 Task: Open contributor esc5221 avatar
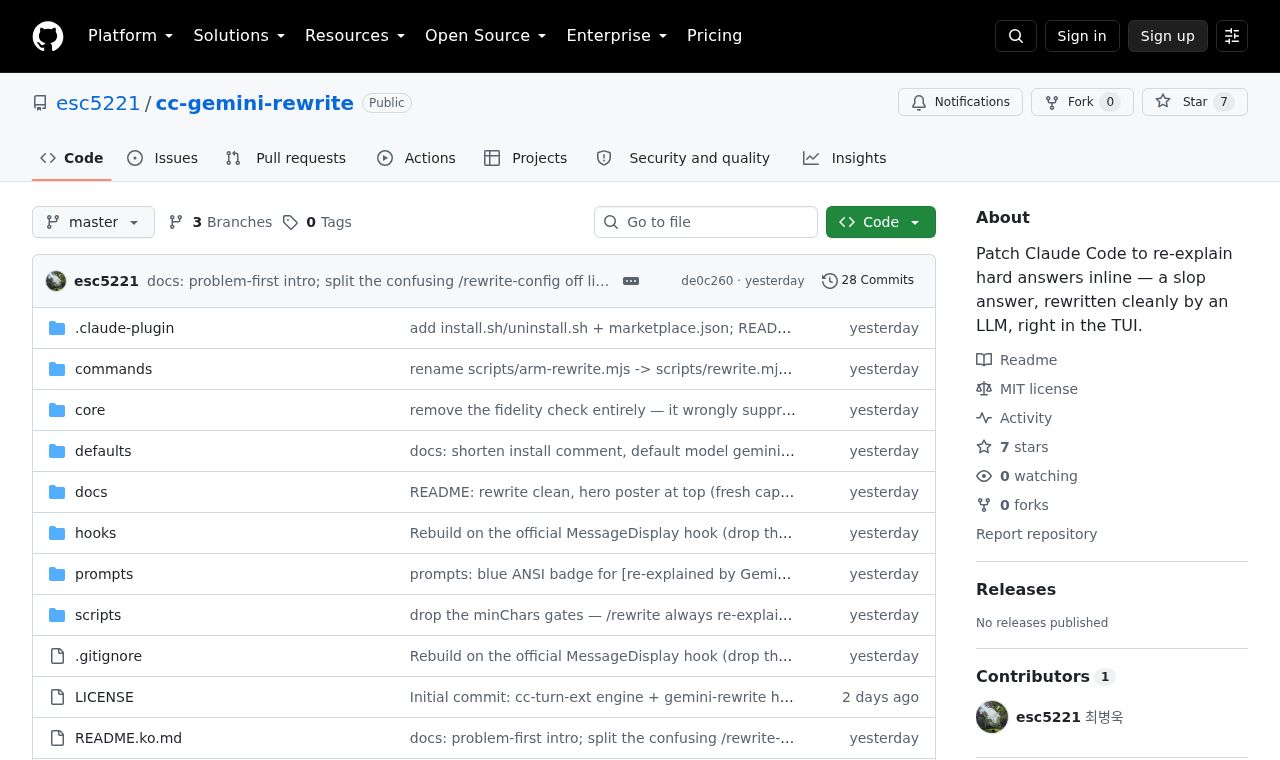(992, 717)
